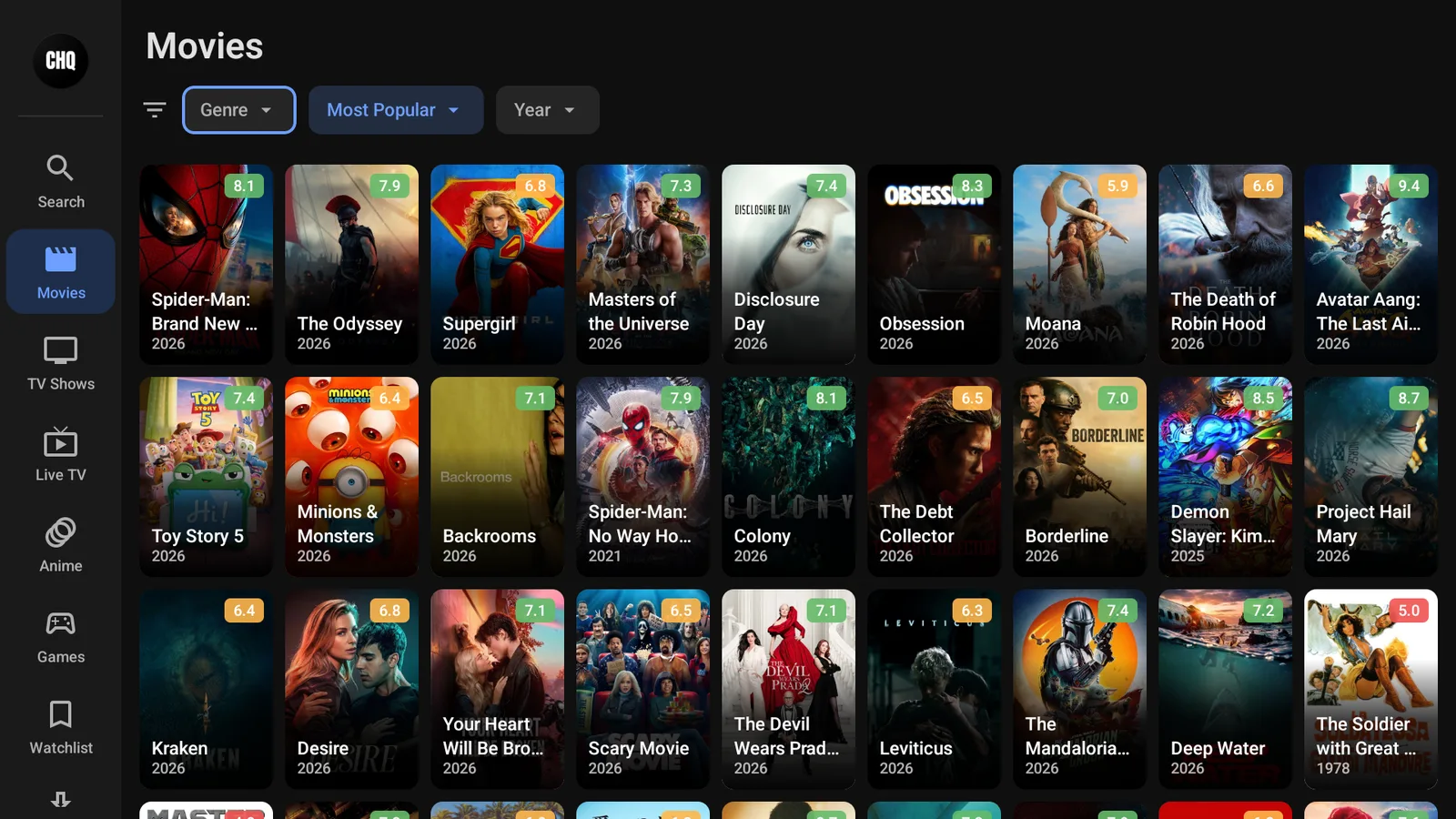Image resolution: width=1456 pixels, height=819 pixels.
Task: Select the Movies sidebar item
Action: [61, 272]
